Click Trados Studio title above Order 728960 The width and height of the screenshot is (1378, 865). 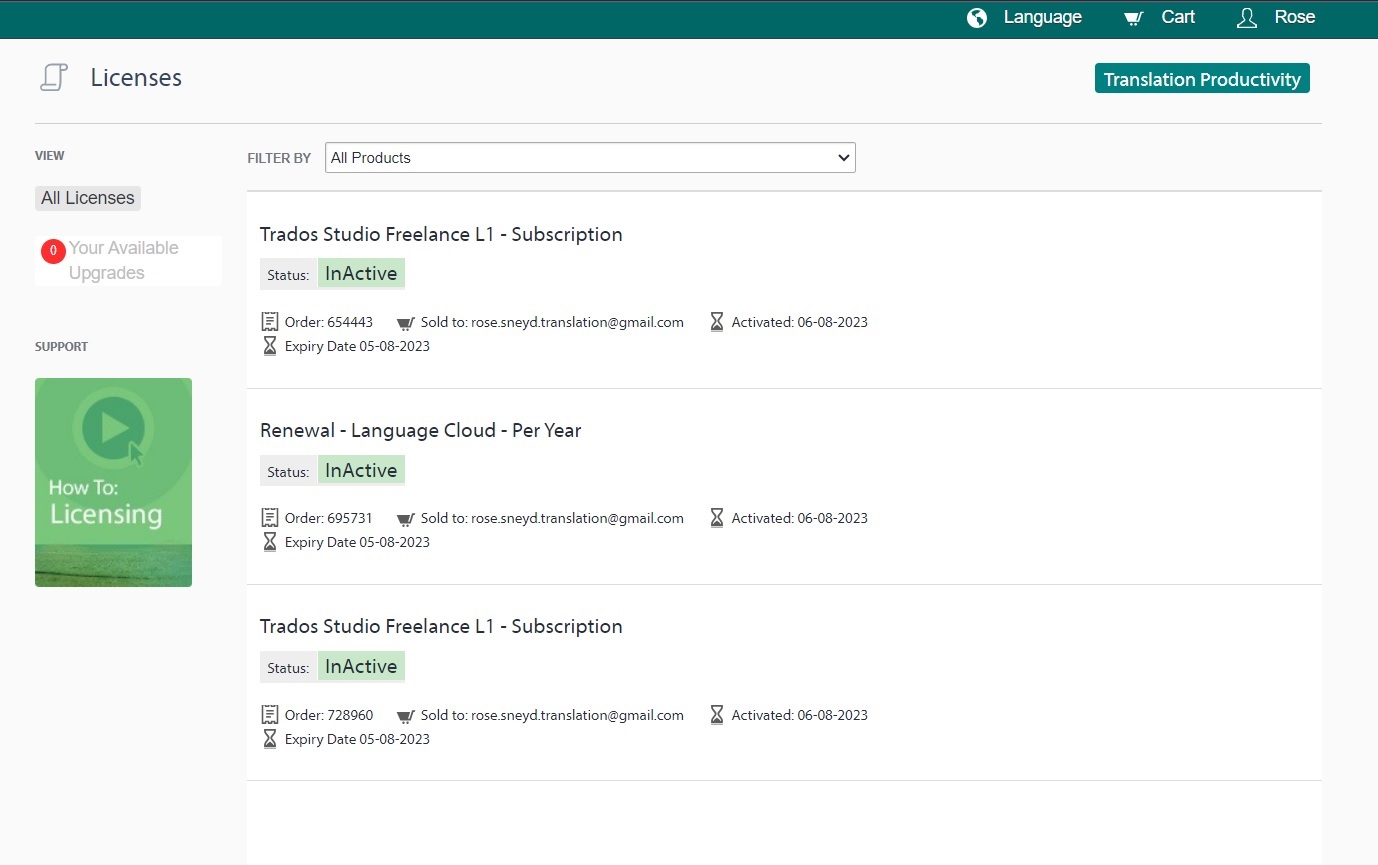click(x=441, y=626)
